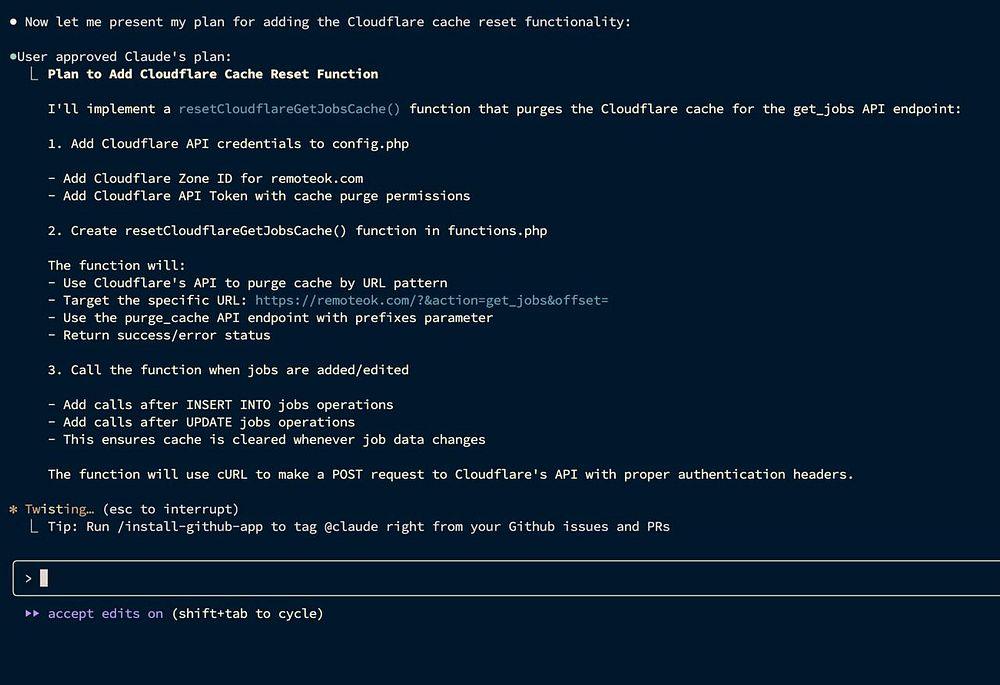The height and width of the screenshot is (685, 1000).
Task: Click the spinning asterisk beside 'Twisting…'
Action: coord(13,509)
